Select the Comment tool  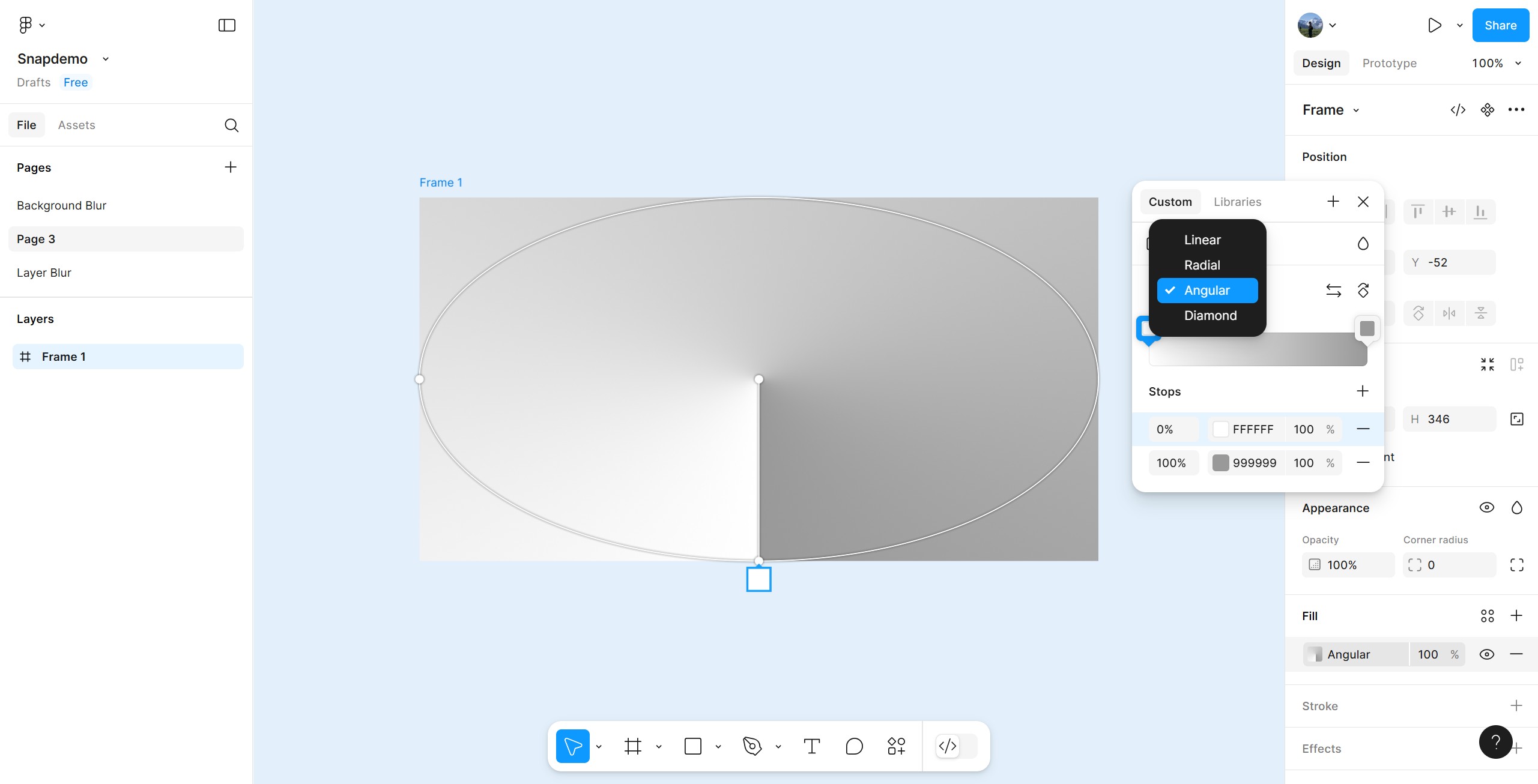point(854,746)
